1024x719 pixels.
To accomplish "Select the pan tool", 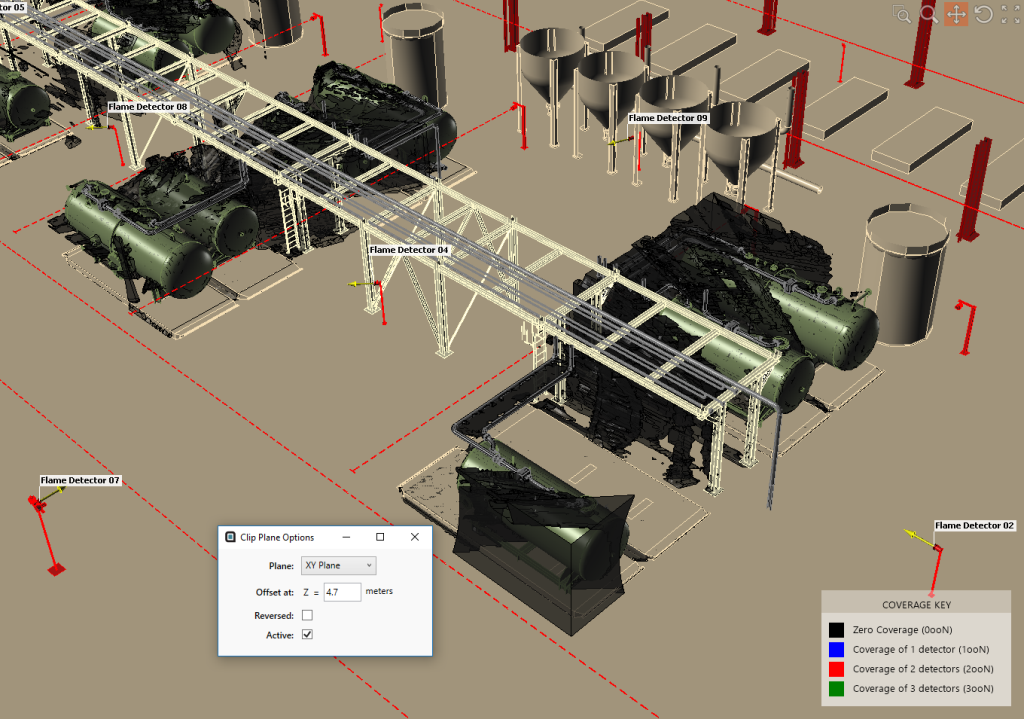I will (955, 14).
